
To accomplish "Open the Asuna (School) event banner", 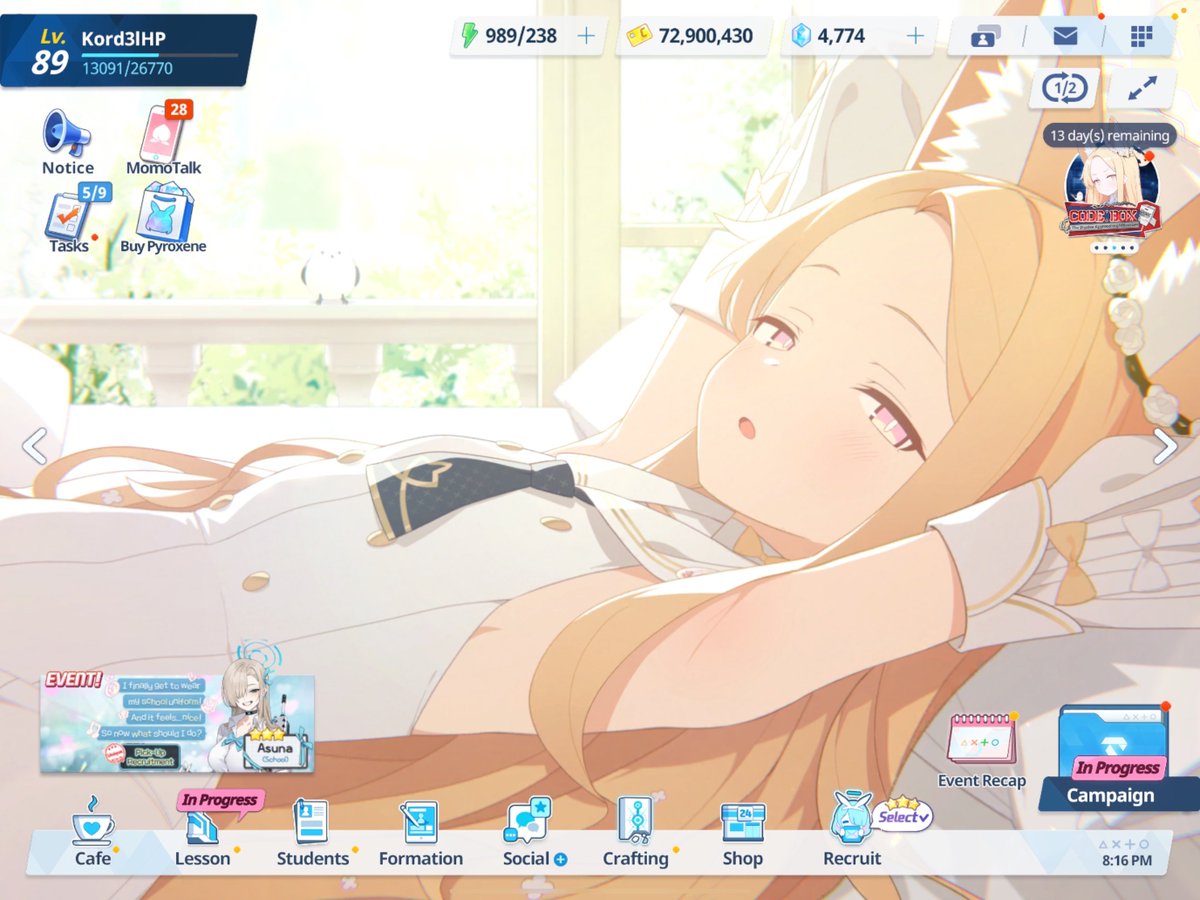I will click(177, 722).
